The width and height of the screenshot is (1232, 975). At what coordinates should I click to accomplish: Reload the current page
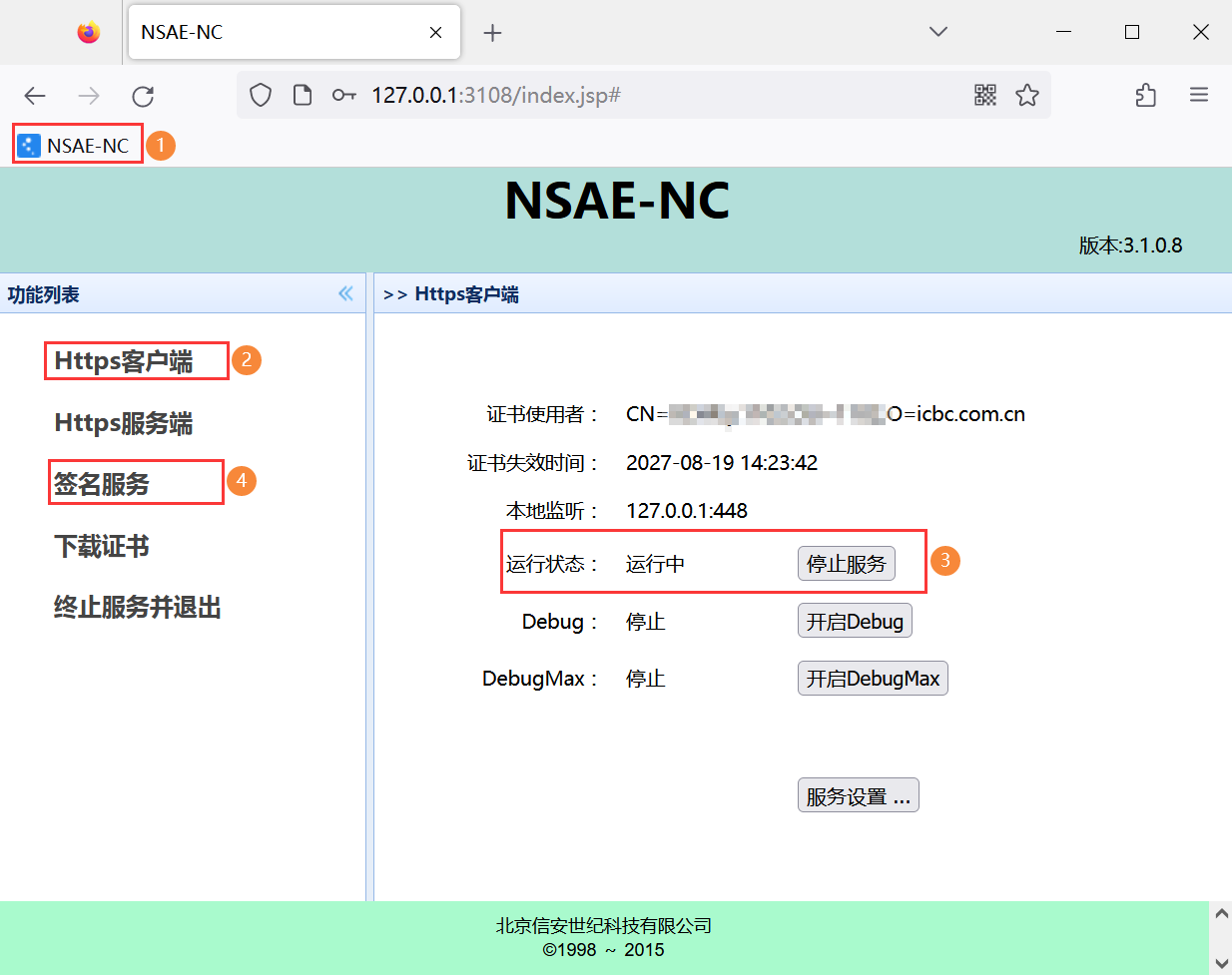(x=143, y=96)
